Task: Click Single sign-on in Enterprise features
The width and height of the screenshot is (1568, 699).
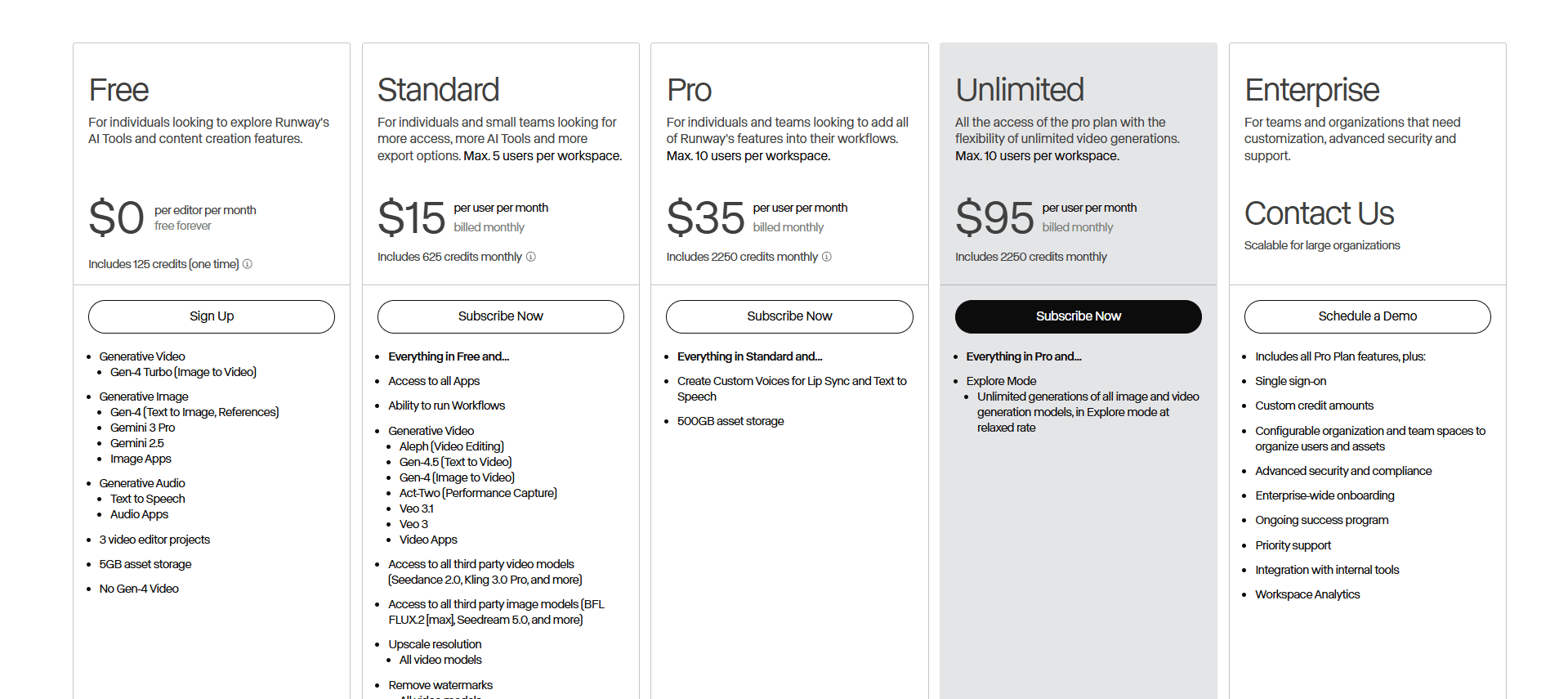Action: pos(1291,381)
